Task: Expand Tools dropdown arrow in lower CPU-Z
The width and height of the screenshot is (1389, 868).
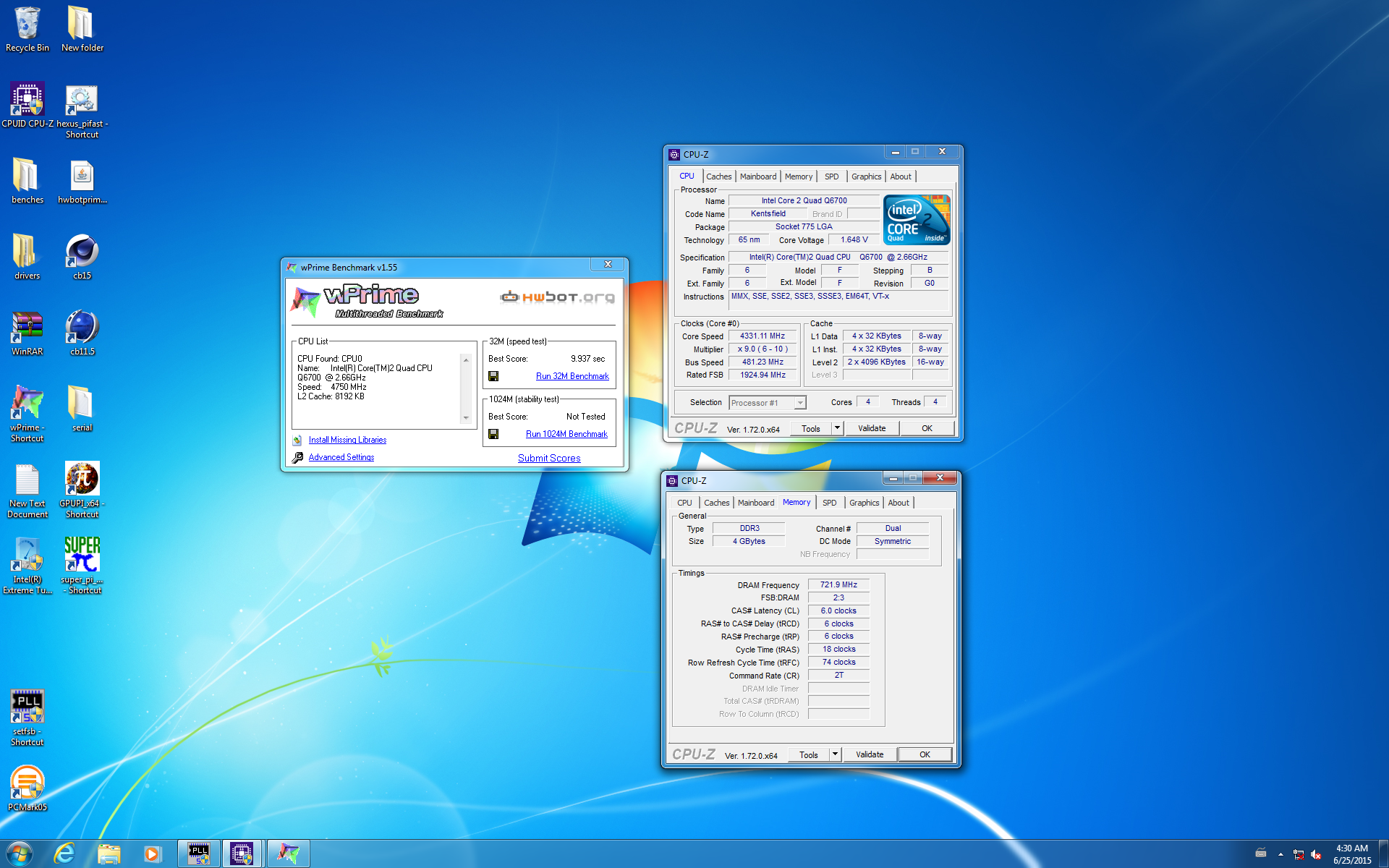Action: pyautogui.click(x=835, y=754)
